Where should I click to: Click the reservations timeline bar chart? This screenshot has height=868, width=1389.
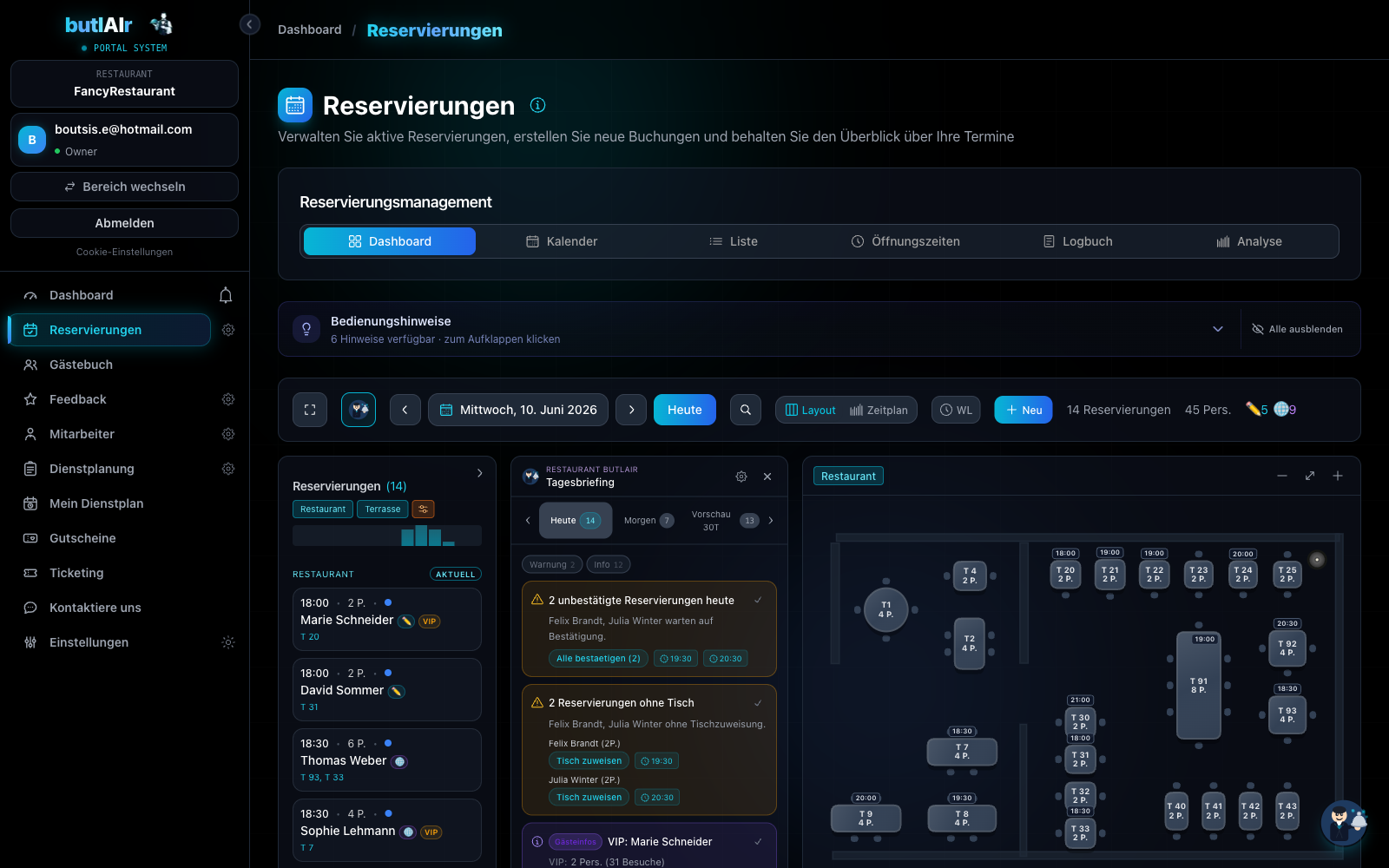tap(387, 536)
